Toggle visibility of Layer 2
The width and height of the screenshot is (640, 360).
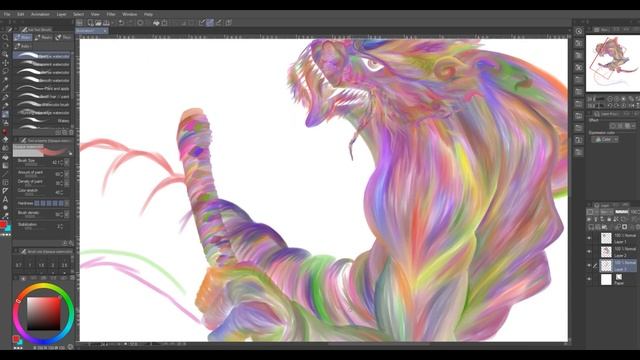[589, 251]
